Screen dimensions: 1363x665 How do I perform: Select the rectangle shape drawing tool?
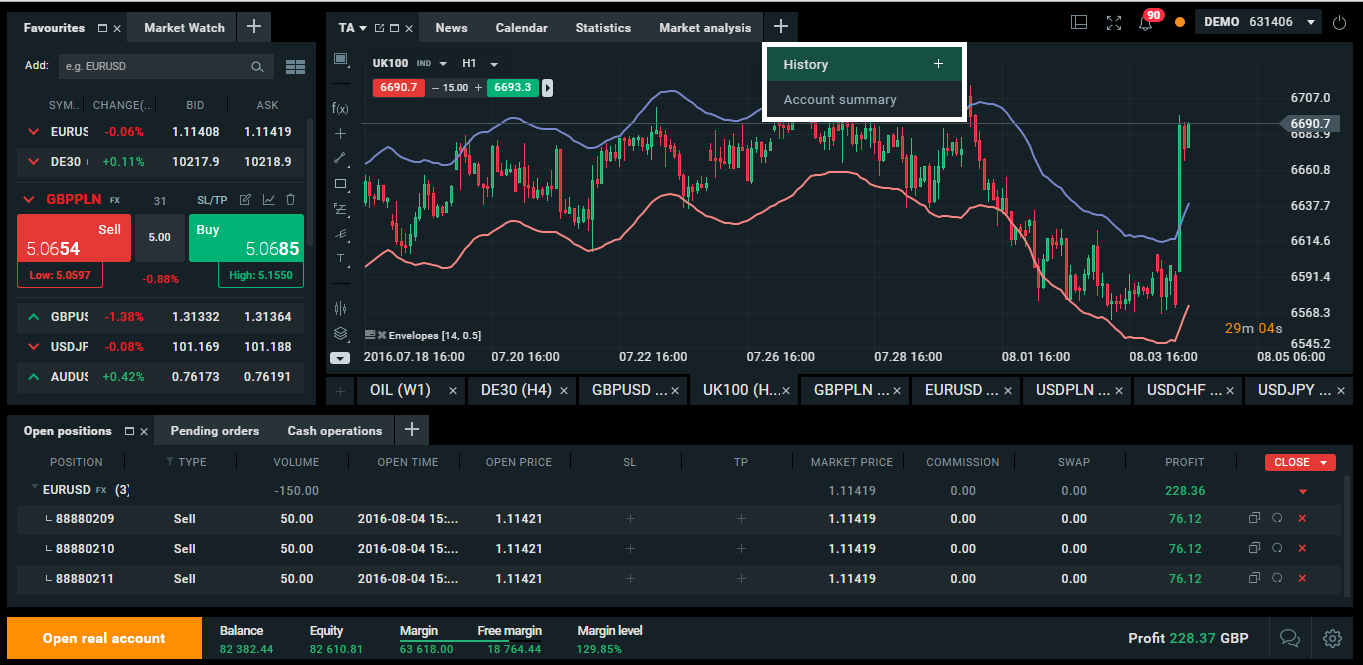[x=340, y=184]
